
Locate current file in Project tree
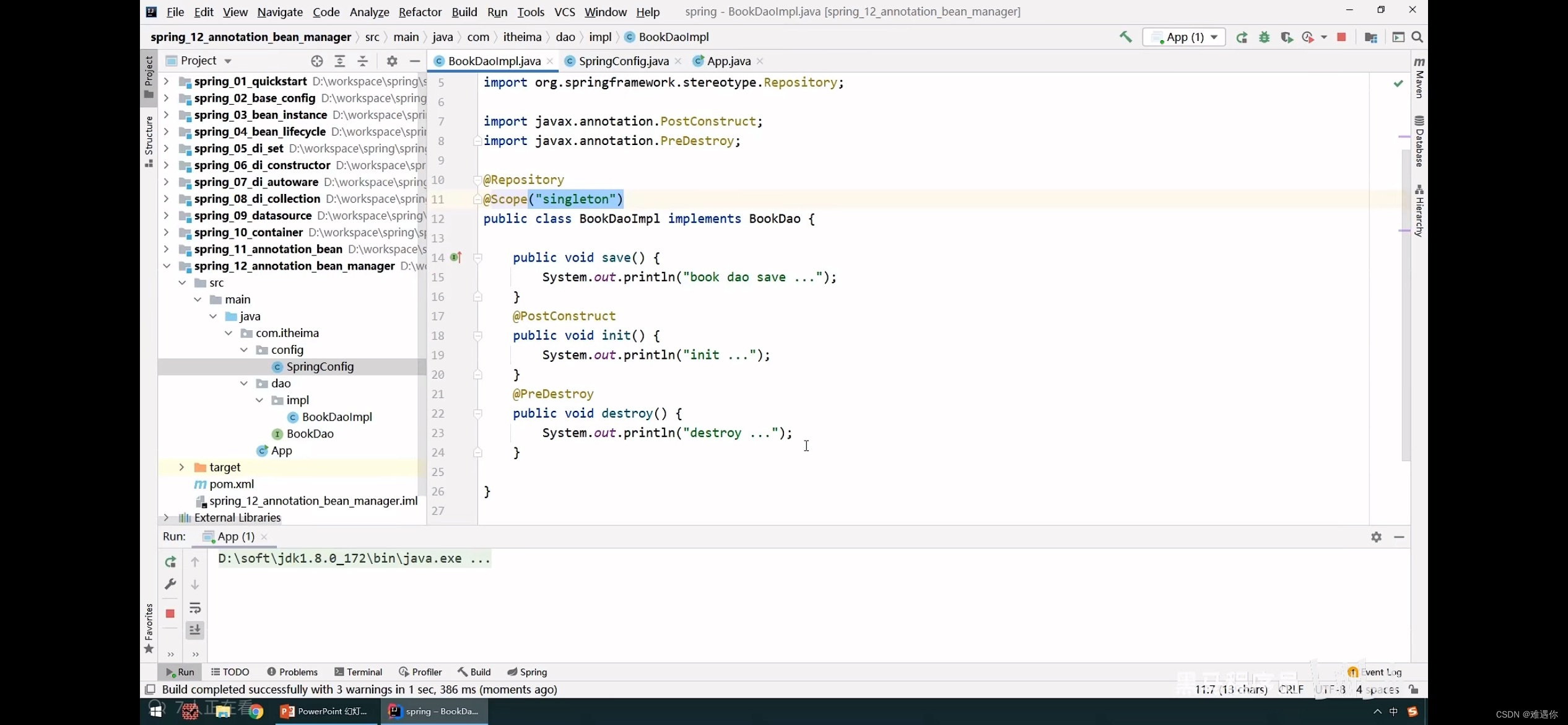pos(317,61)
